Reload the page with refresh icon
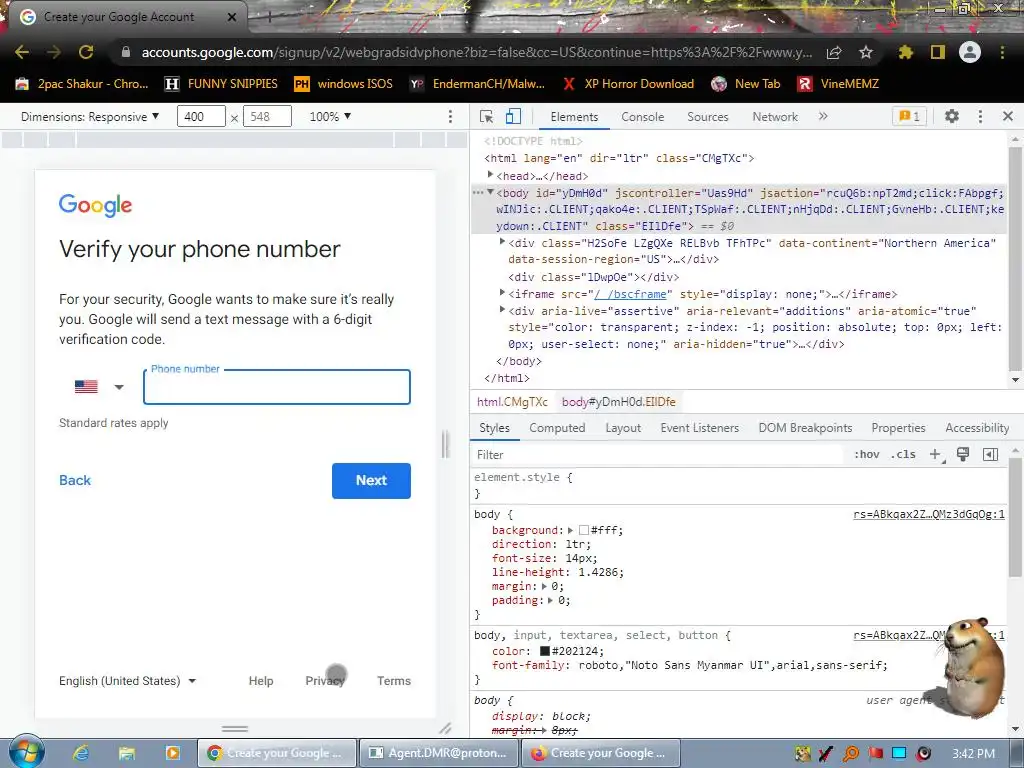Viewport: 1024px width, 768px height. [86, 52]
